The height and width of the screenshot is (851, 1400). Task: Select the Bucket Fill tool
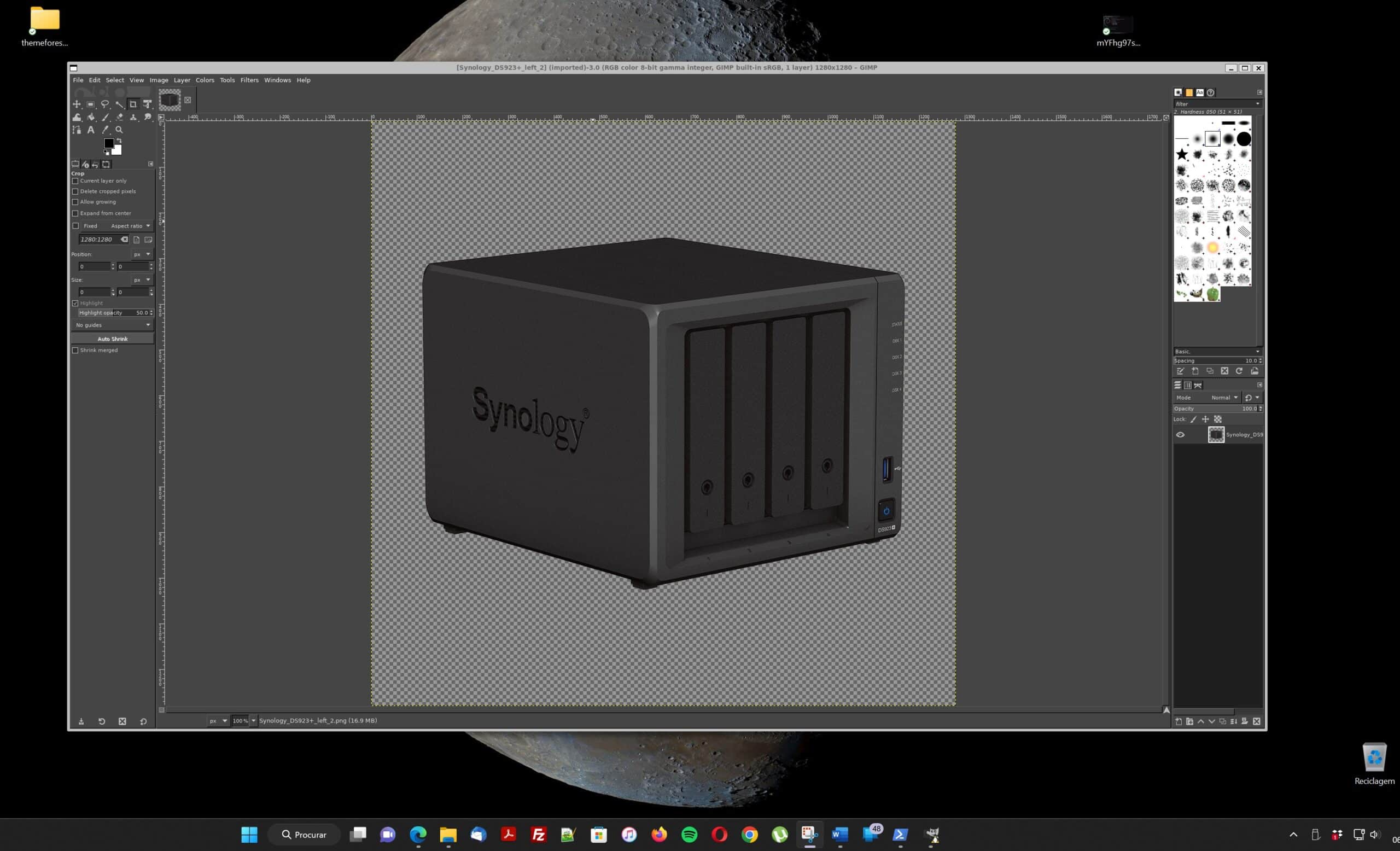click(91, 117)
